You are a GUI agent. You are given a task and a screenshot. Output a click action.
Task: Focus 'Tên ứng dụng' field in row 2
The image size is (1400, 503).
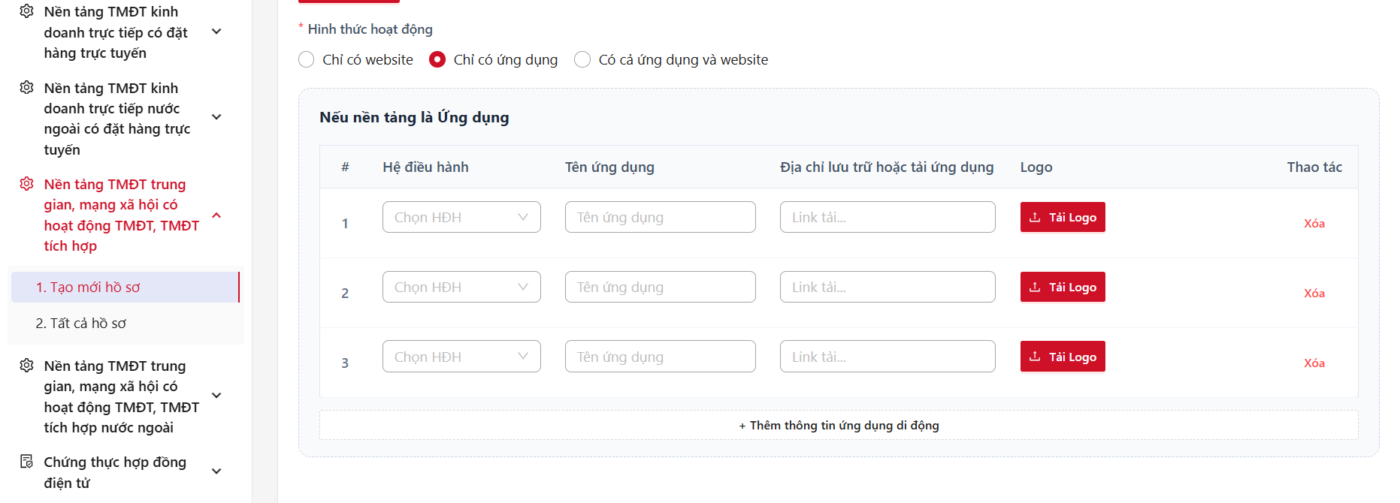pos(660,287)
